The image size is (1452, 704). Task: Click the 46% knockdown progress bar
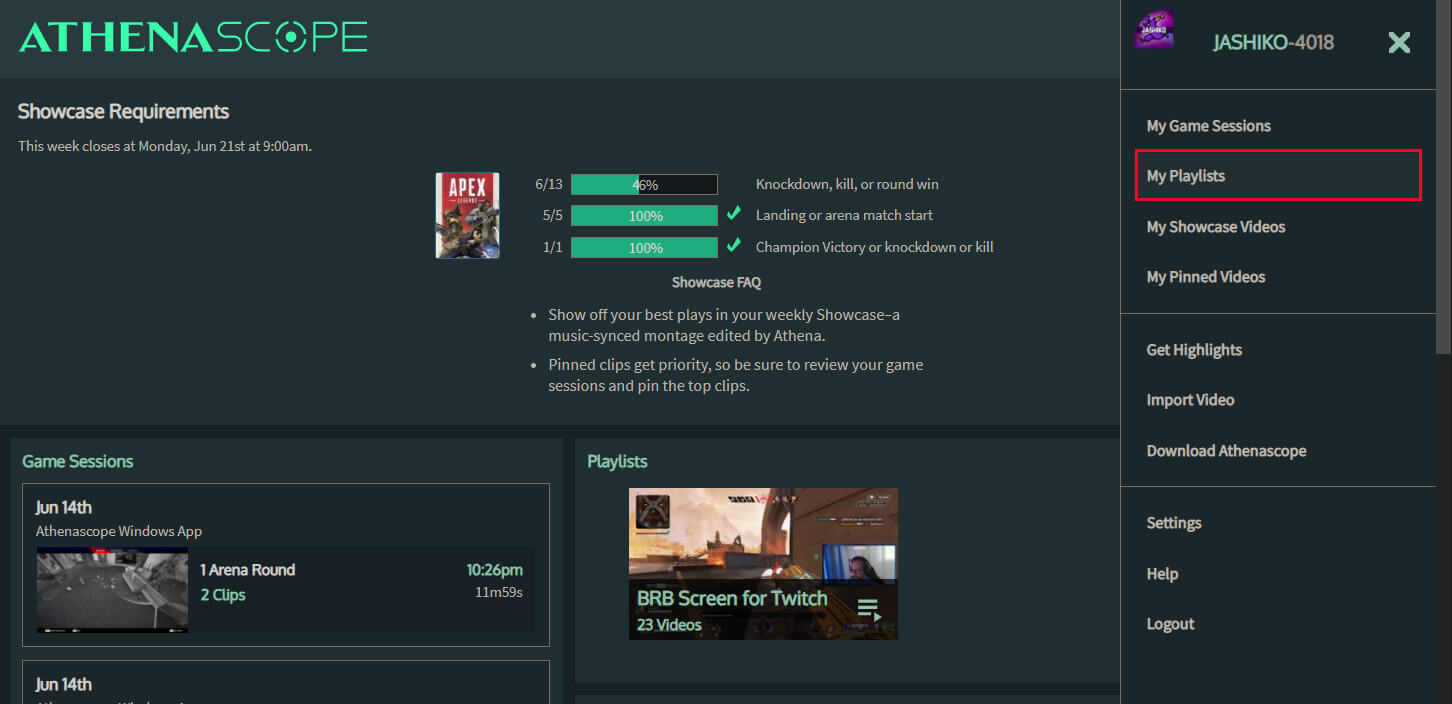pos(644,185)
